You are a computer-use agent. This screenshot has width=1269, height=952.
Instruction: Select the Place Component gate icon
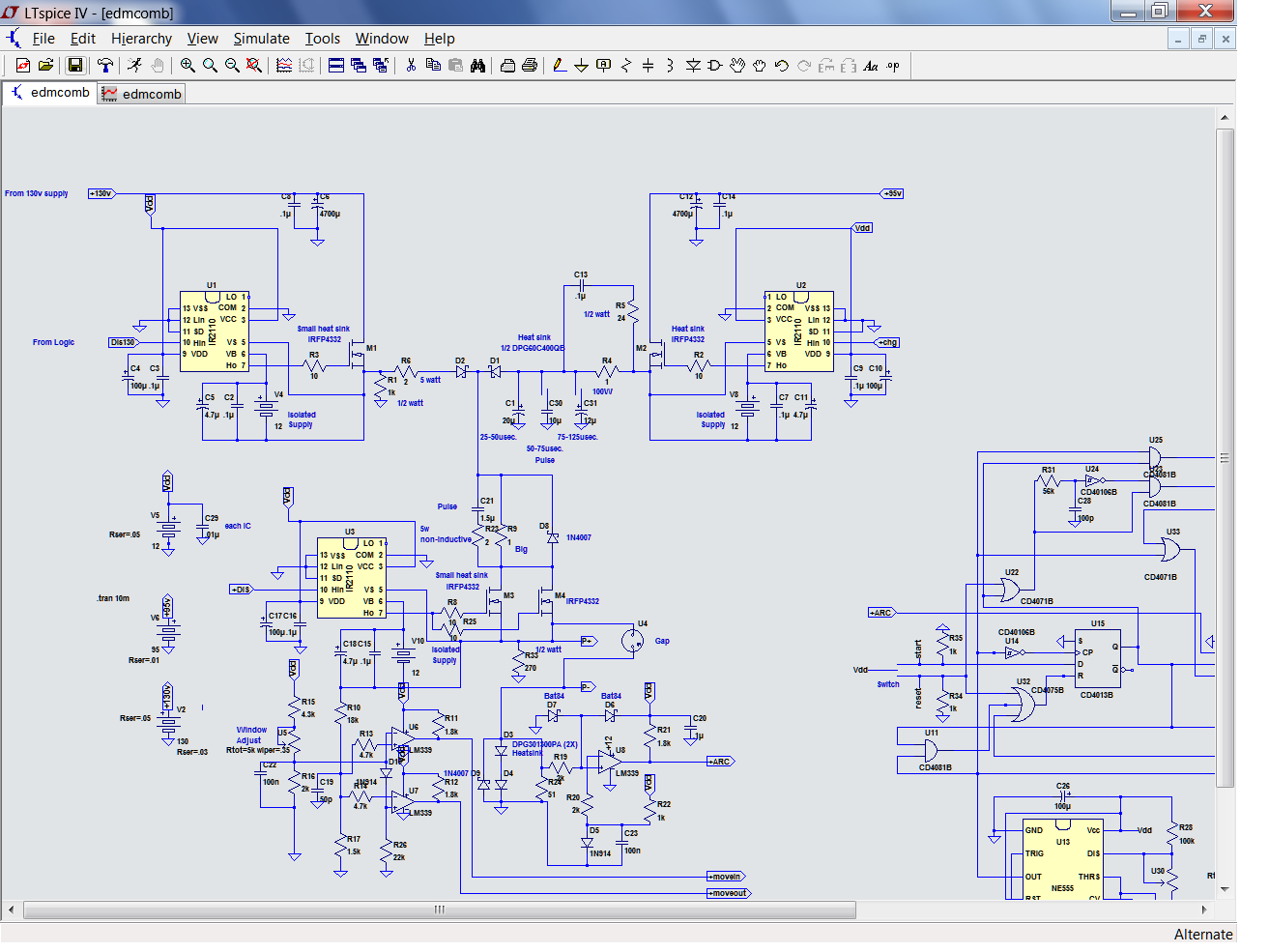(x=715, y=65)
